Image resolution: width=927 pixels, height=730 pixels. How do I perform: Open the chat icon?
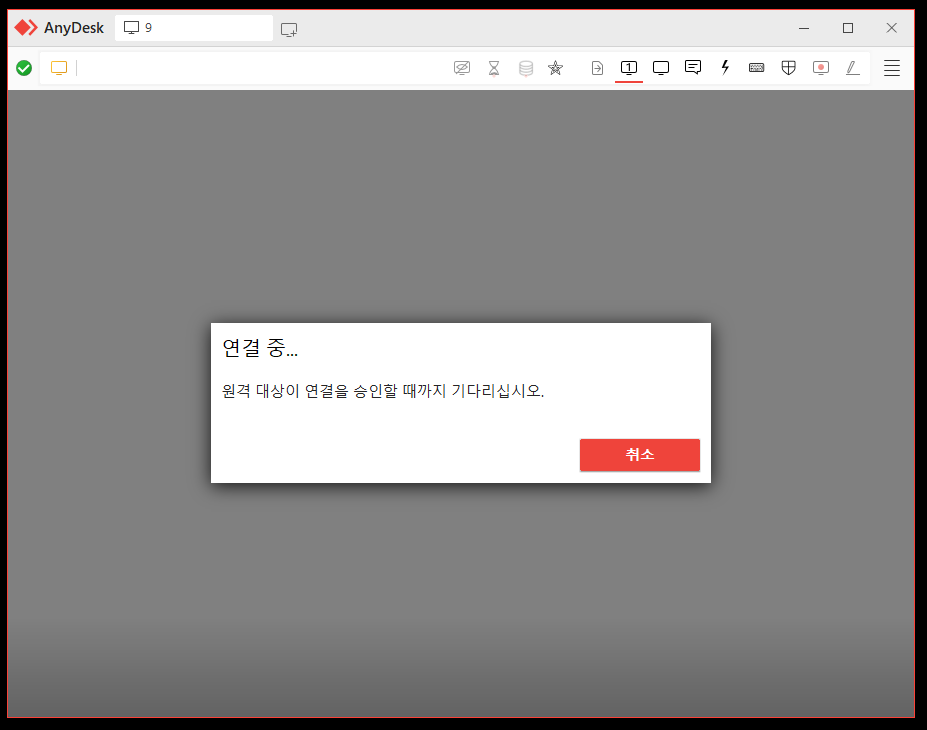693,67
